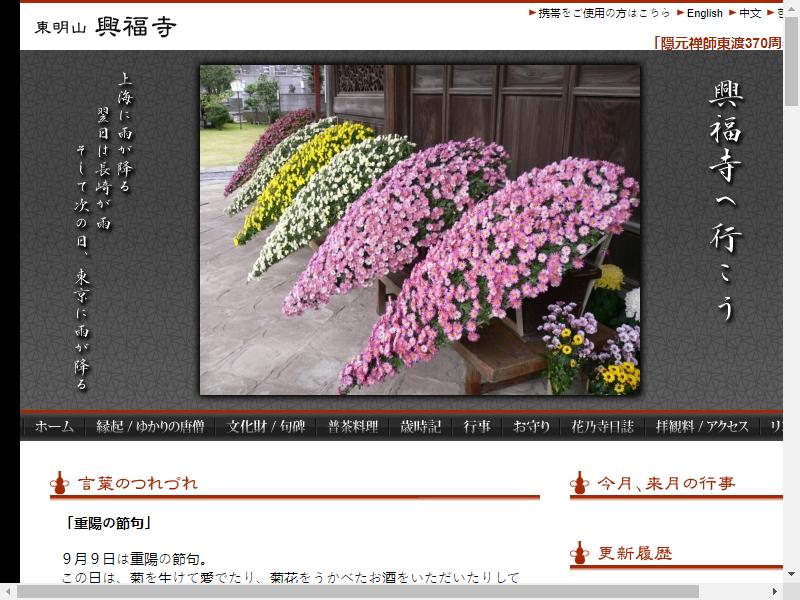This screenshot has width=800, height=600.
Task: Click the vertical 上海に雨が降る poem line
Action: (x=125, y=132)
